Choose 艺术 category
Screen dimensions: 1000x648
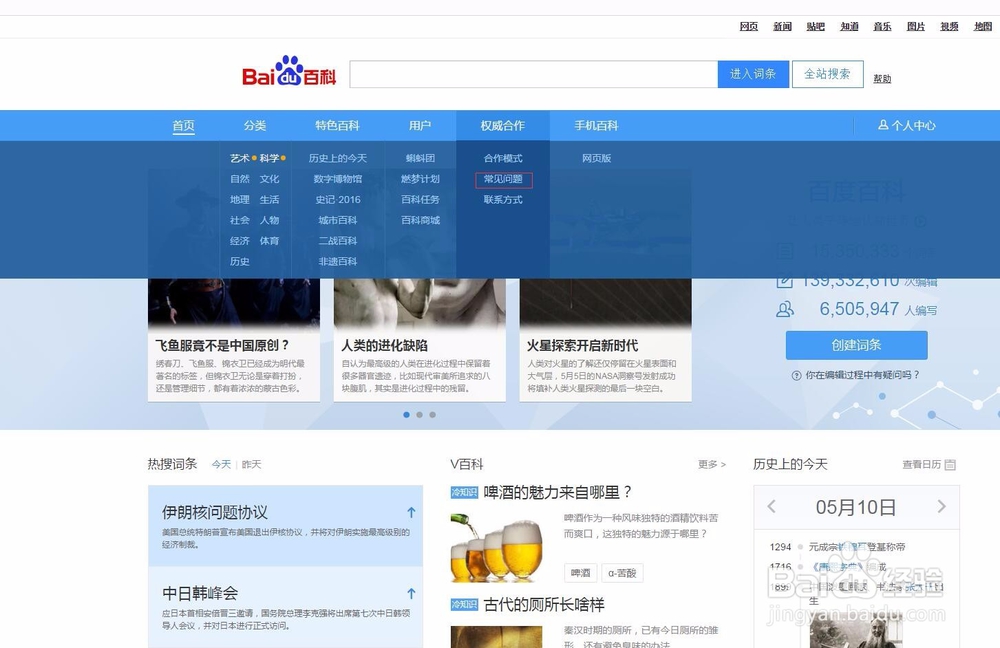tap(240, 158)
